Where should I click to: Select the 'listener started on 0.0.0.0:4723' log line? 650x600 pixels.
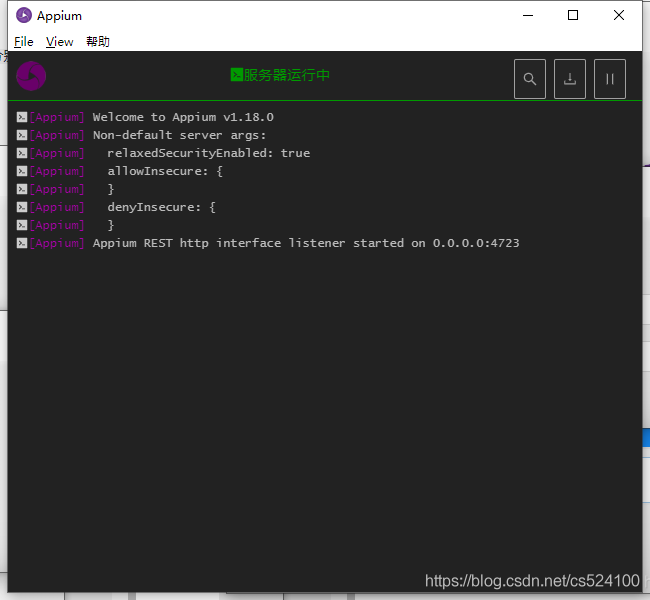[x=268, y=243]
